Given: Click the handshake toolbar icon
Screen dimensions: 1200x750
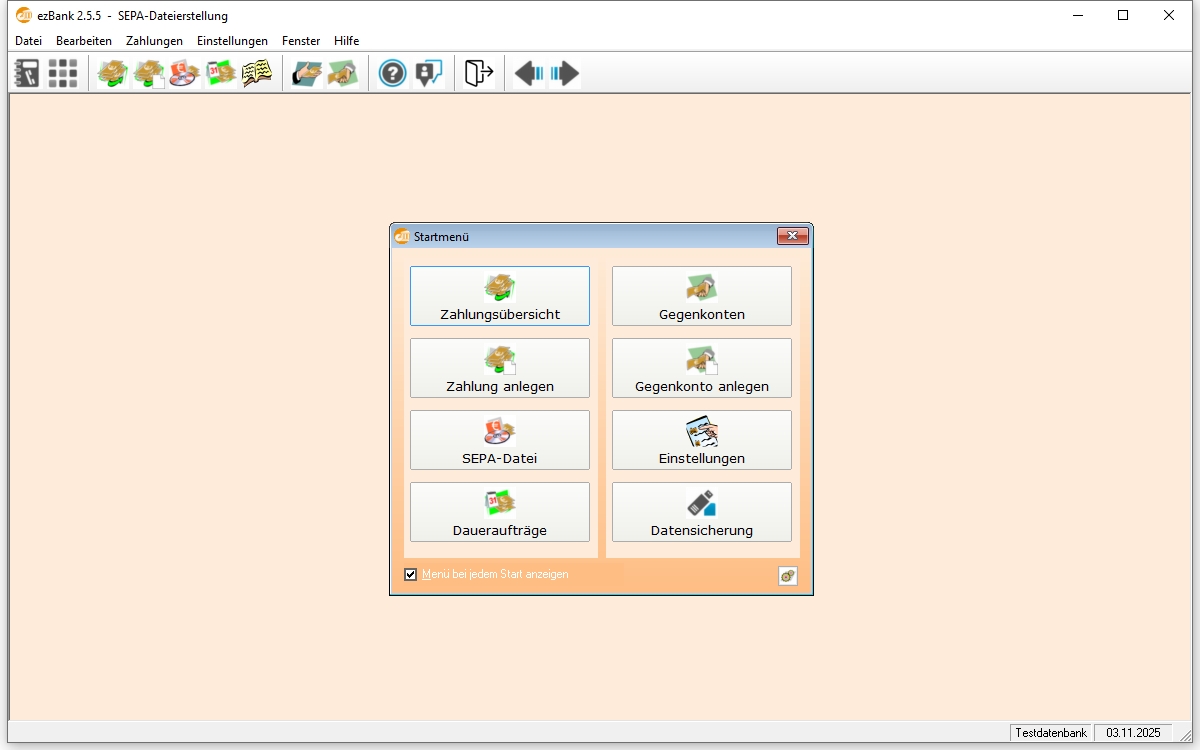Looking at the screenshot, I should [343, 73].
